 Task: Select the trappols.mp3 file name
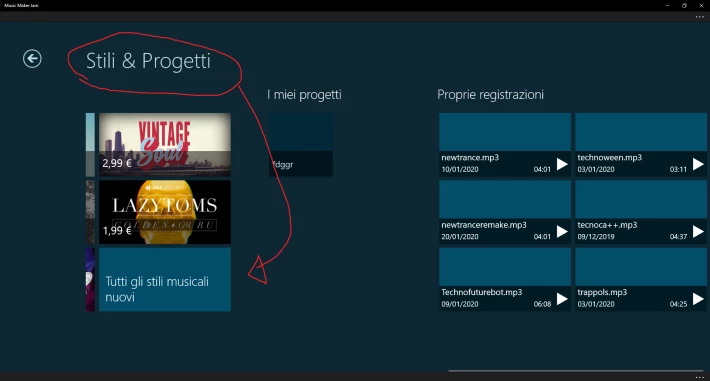click(602, 292)
